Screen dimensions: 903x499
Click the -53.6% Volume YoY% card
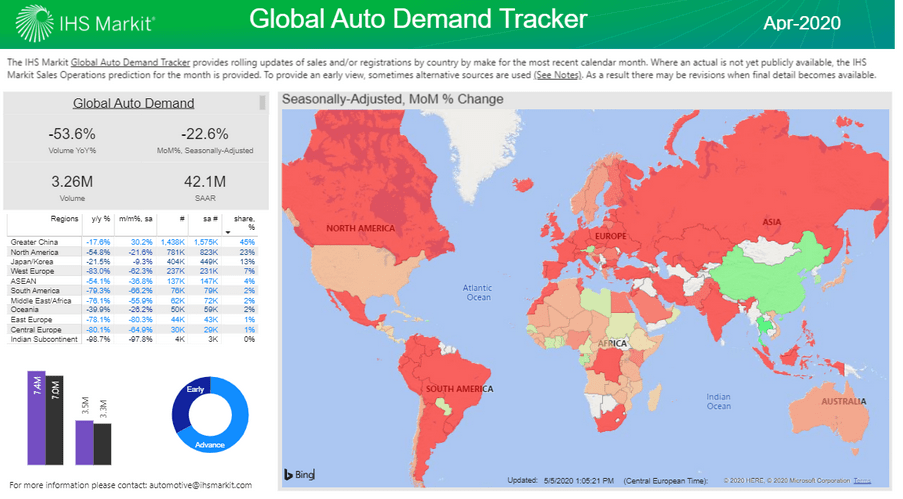[72, 139]
